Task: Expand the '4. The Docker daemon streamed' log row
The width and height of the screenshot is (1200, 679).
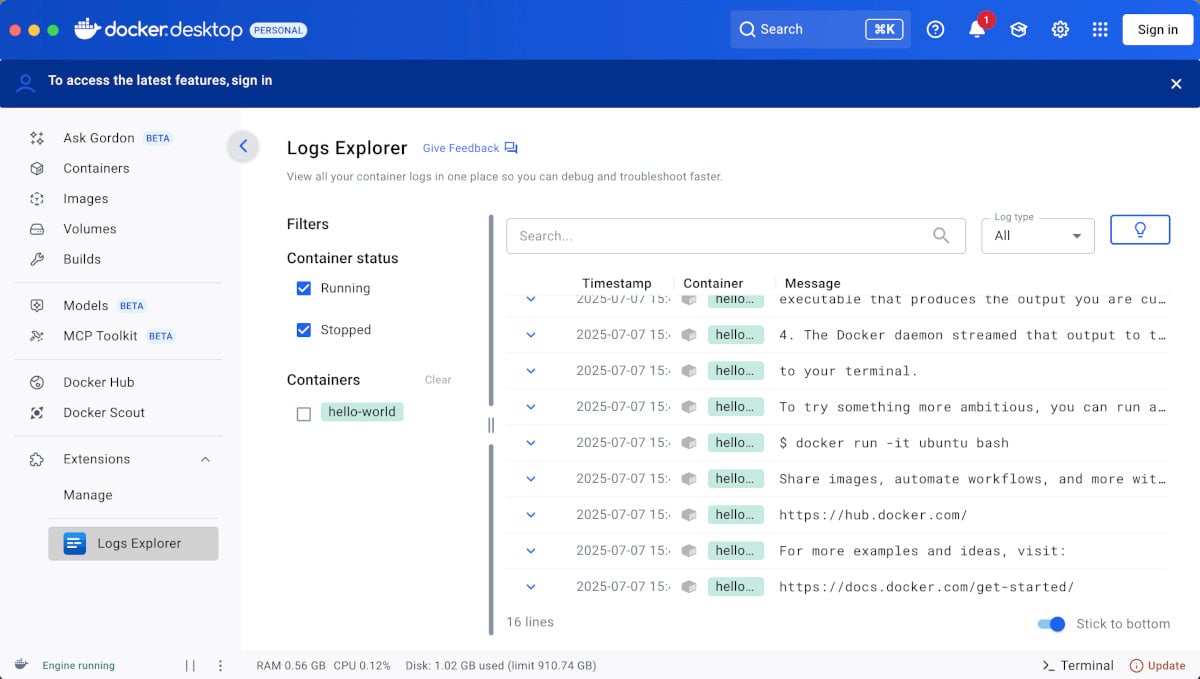Action: point(531,335)
